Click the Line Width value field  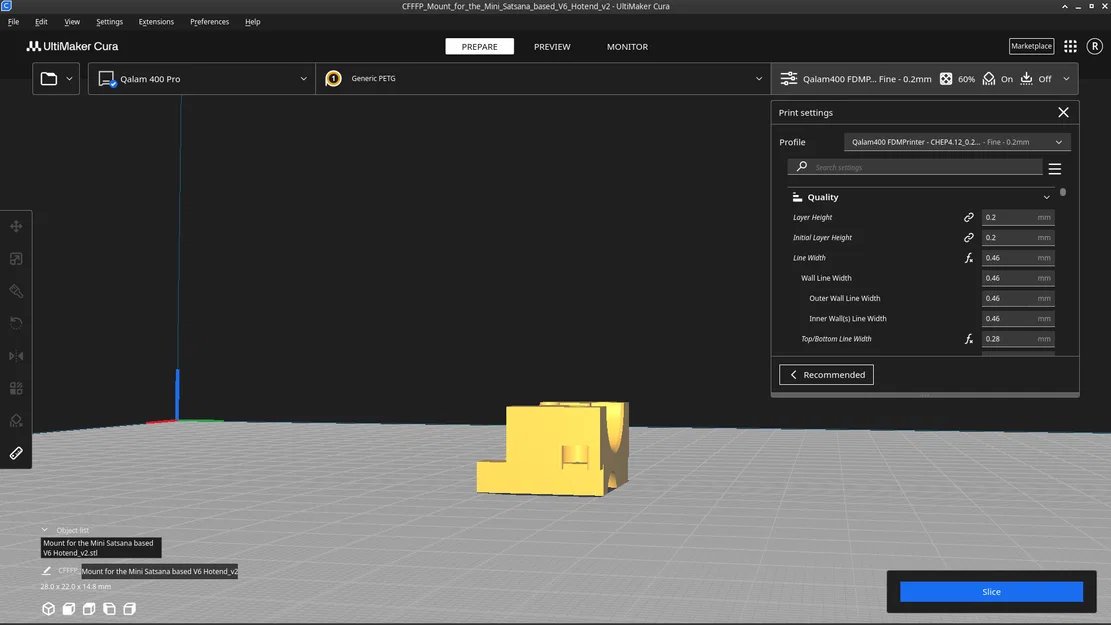pos(1017,258)
